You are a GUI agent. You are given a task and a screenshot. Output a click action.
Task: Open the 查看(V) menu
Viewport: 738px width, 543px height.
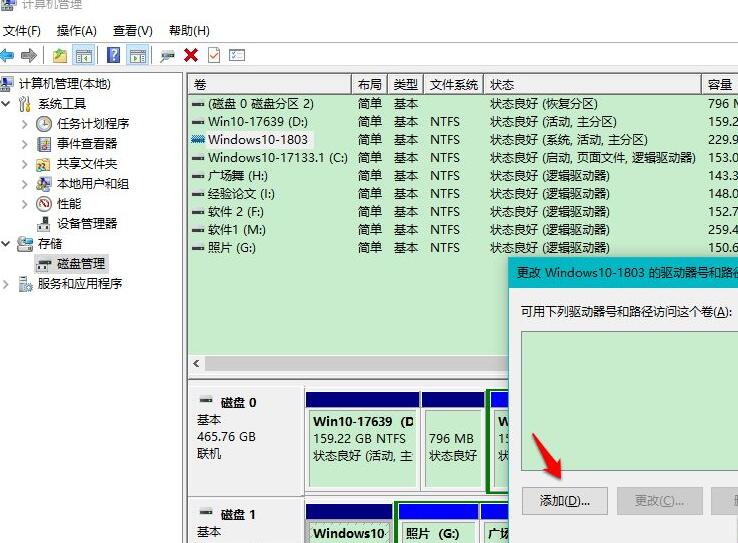(x=133, y=31)
